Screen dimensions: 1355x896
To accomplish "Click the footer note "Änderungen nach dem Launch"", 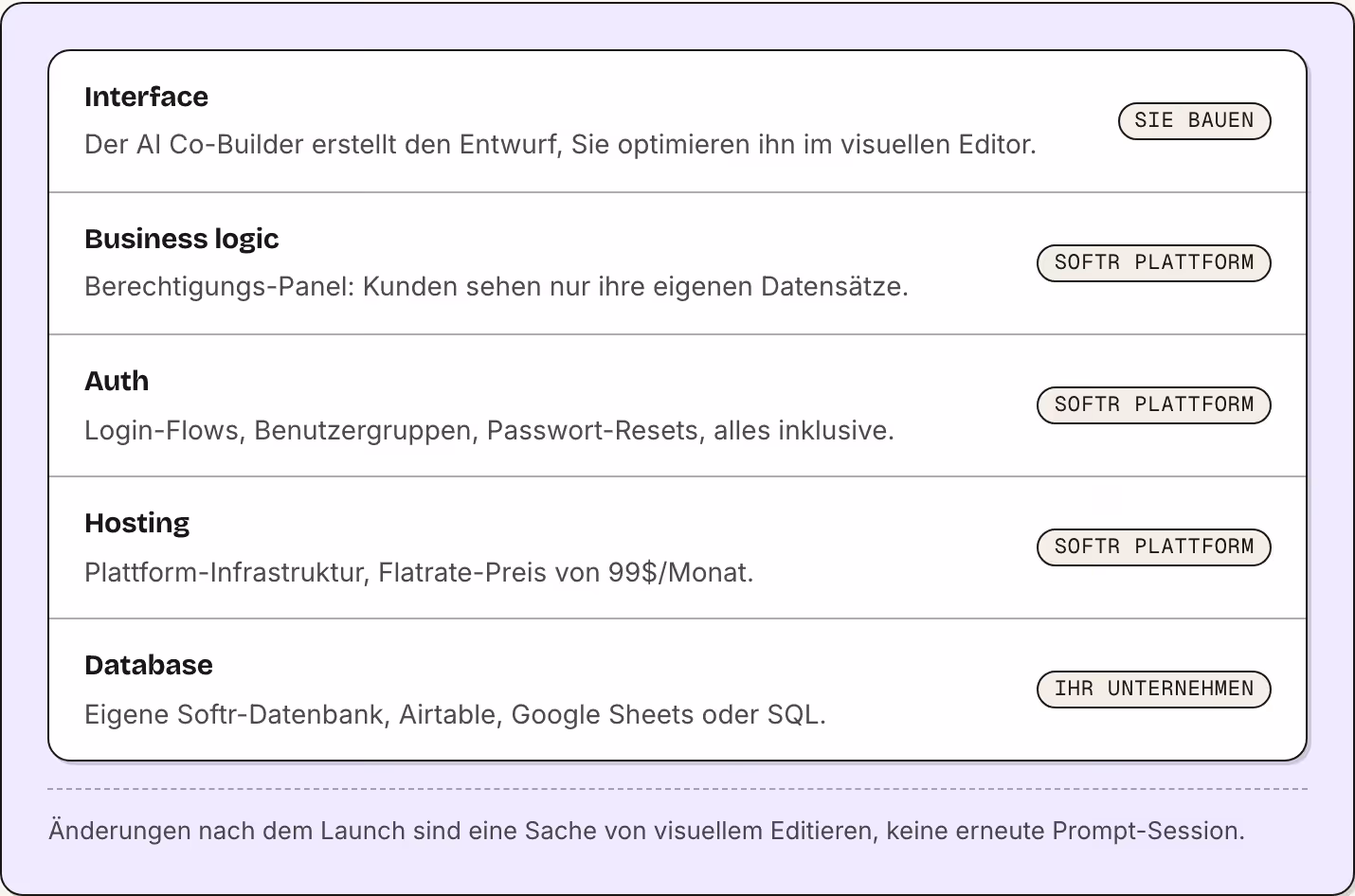I will [646, 831].
